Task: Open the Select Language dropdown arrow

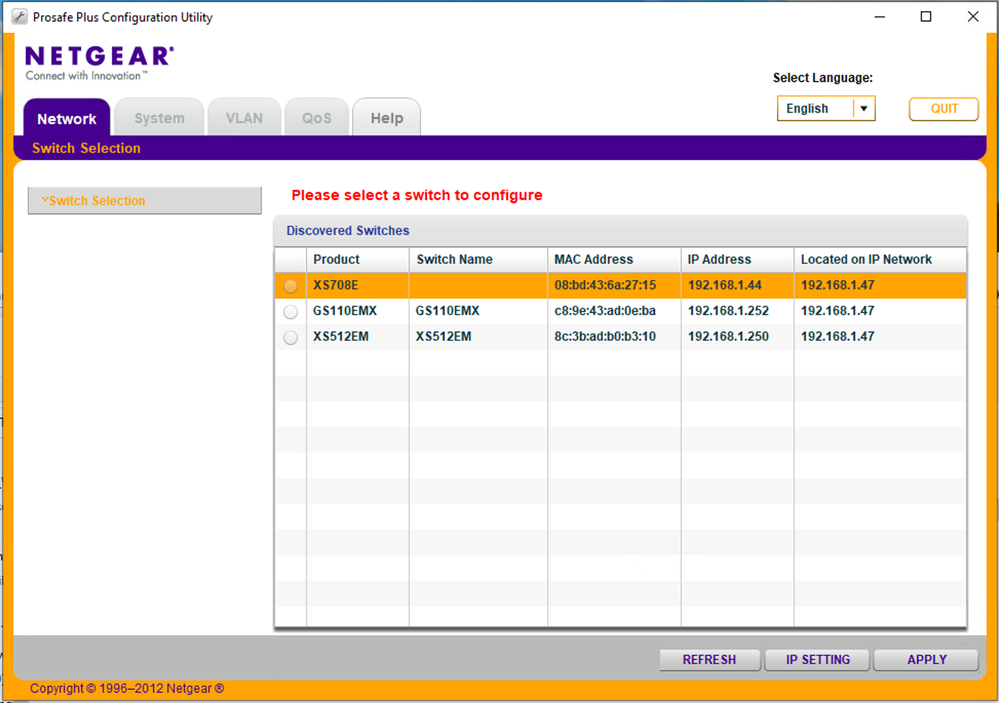Action: click(x=864, y=108)
